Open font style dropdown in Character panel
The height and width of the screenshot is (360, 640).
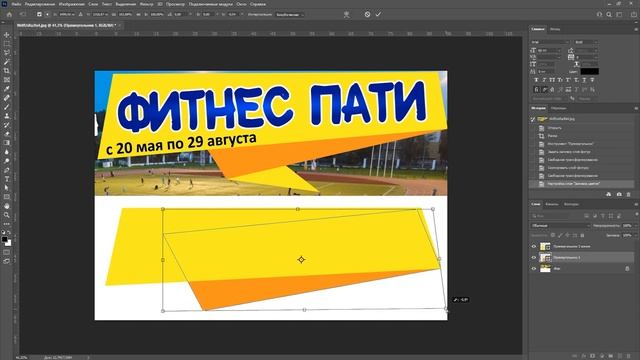coord(586,42)
